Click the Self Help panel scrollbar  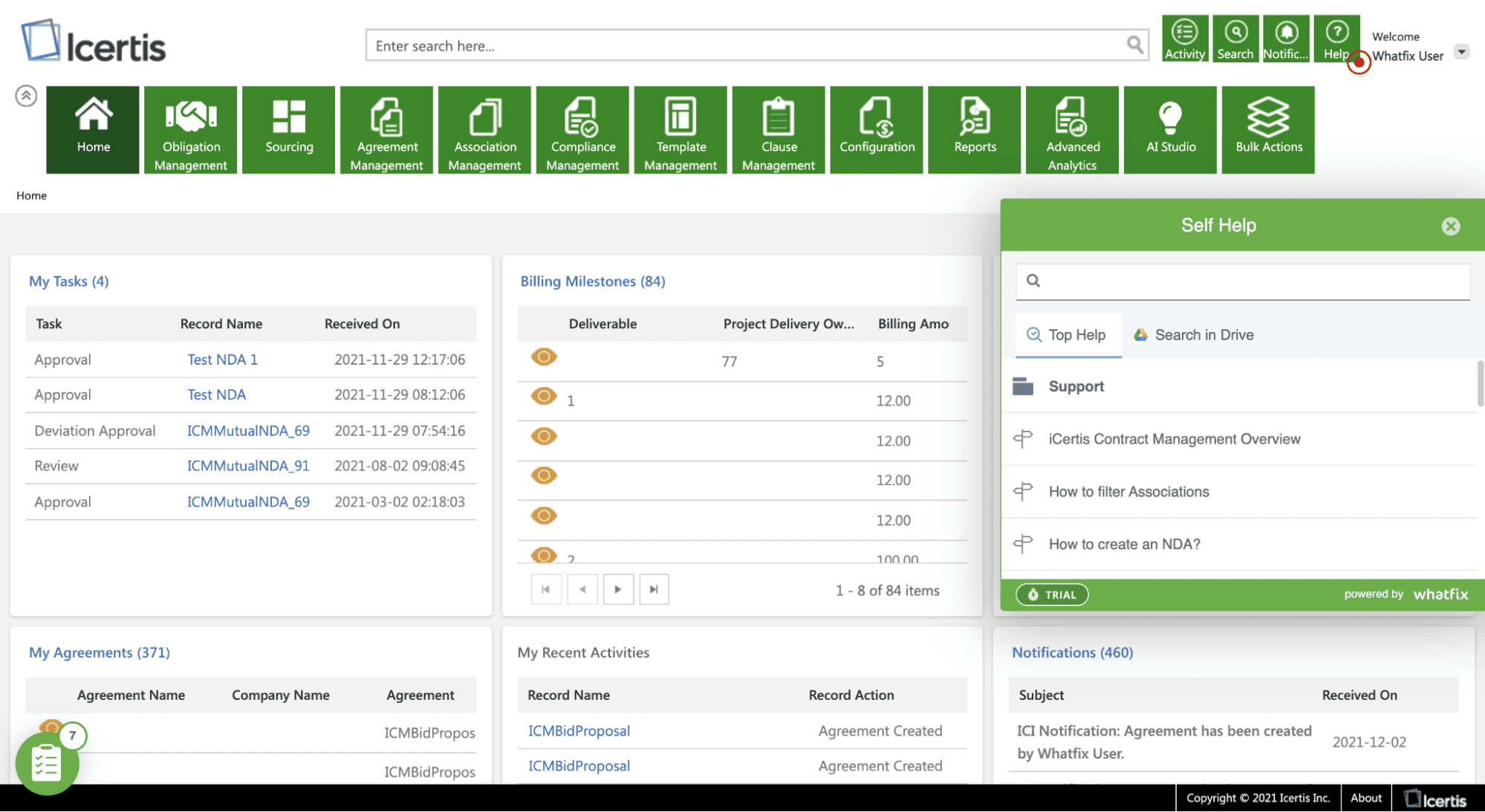pos(1480,383)
